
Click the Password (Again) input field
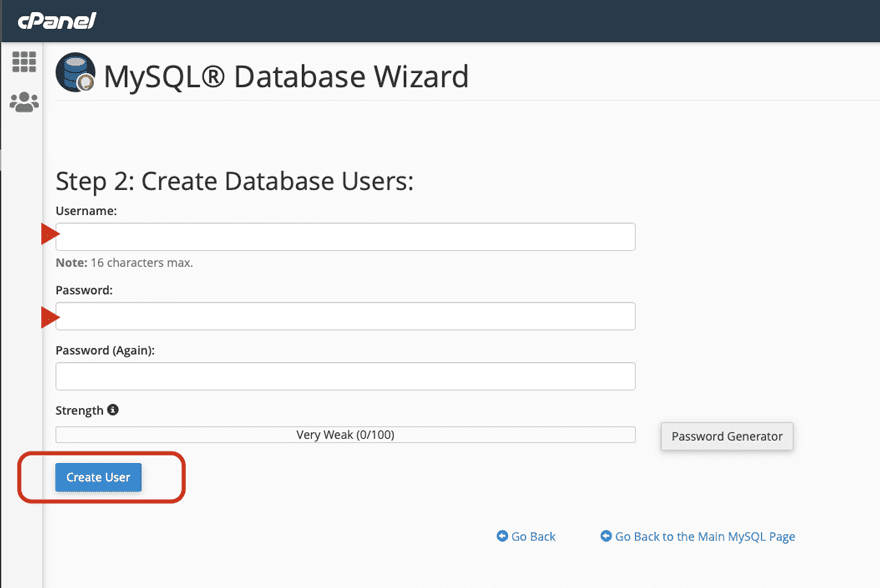click(x=345, y=376)
